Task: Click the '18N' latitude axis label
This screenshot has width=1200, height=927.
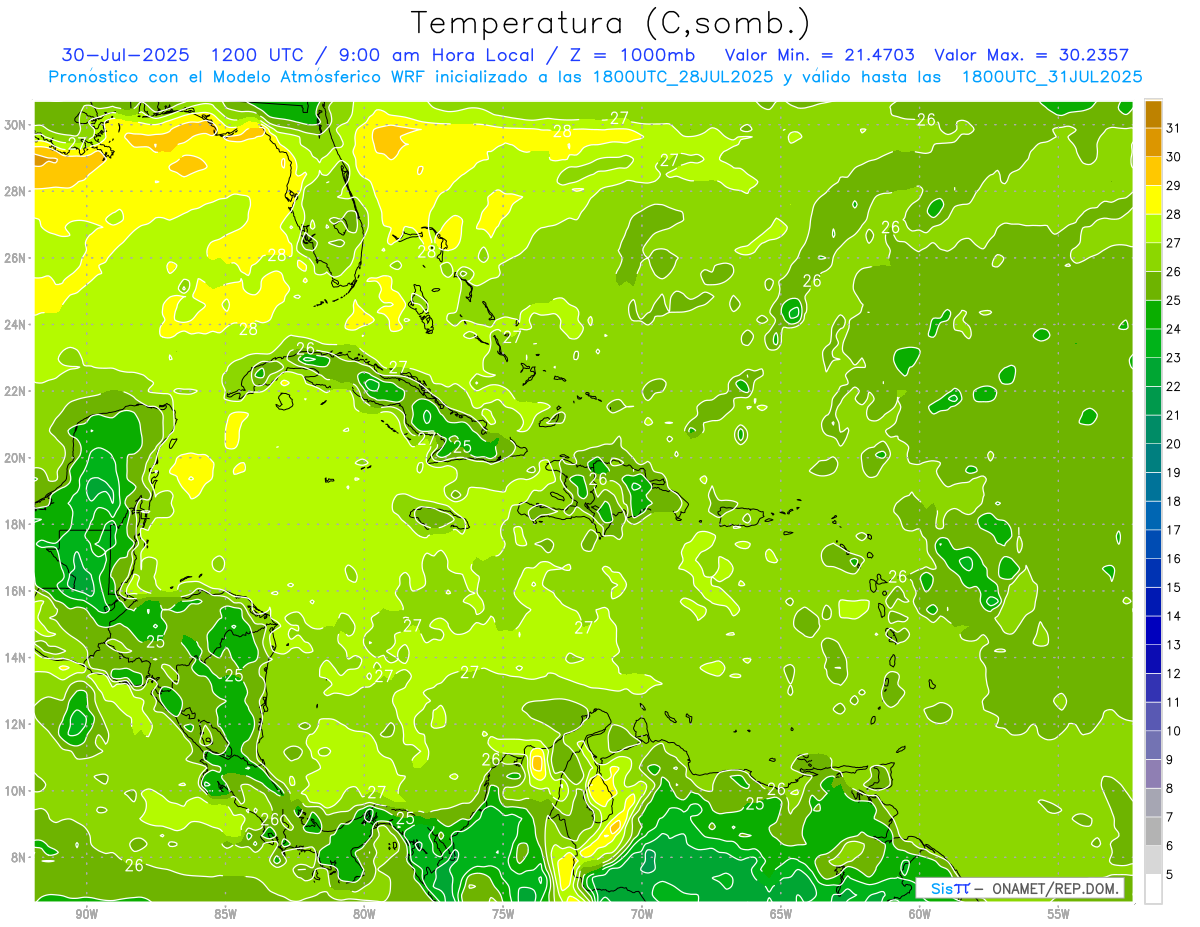Action: [x=17, y=524]
